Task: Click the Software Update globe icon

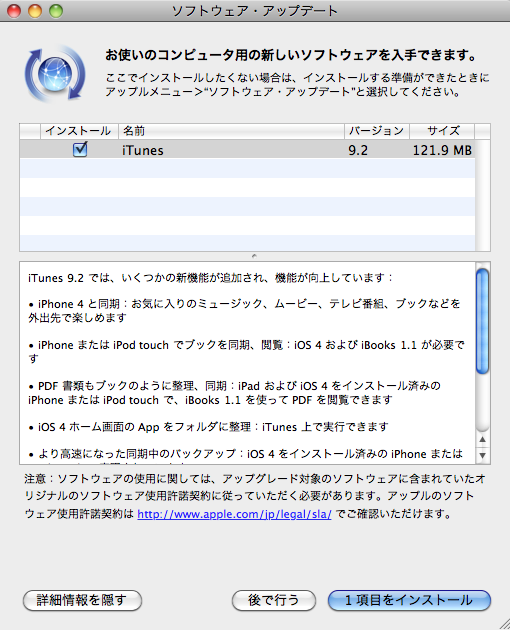Action: tap(55, 74)
